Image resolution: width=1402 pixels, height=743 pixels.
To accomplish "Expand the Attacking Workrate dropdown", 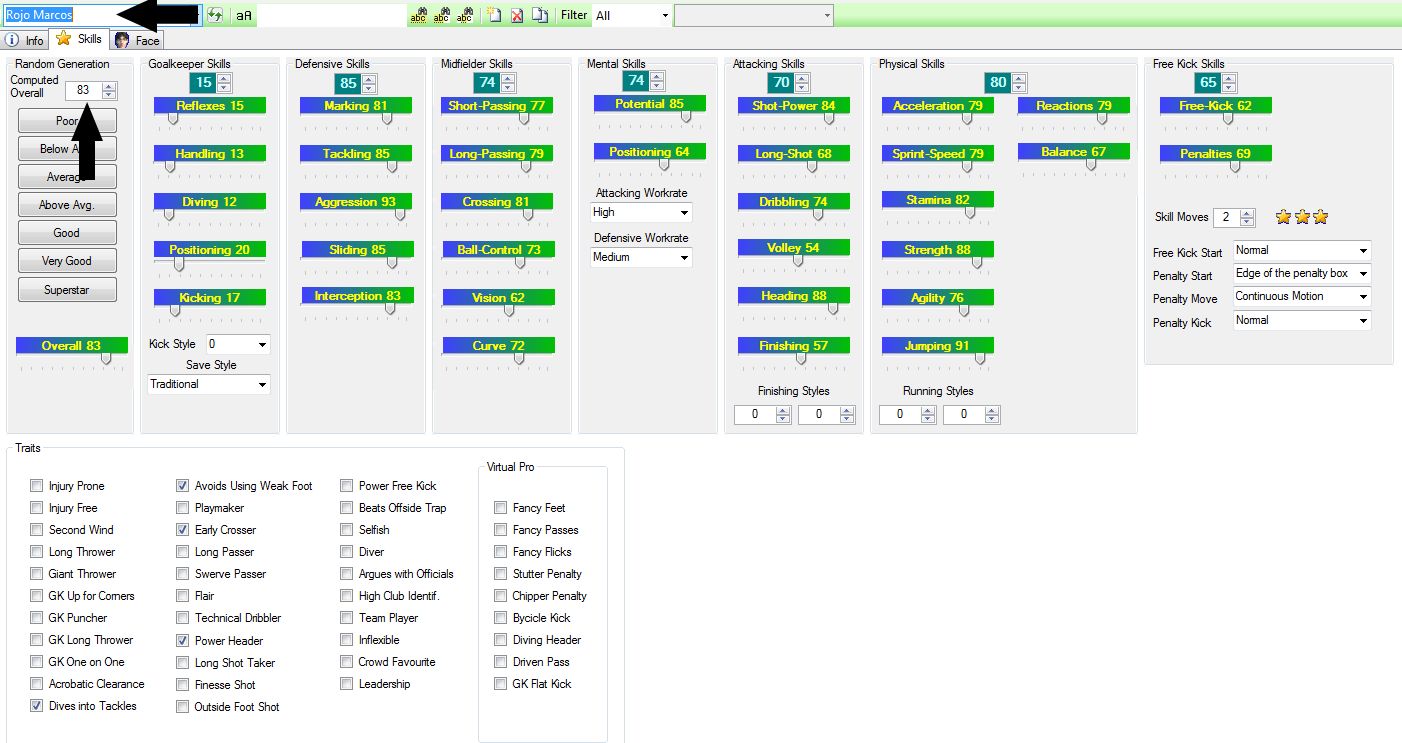I will tap(641, 212).
